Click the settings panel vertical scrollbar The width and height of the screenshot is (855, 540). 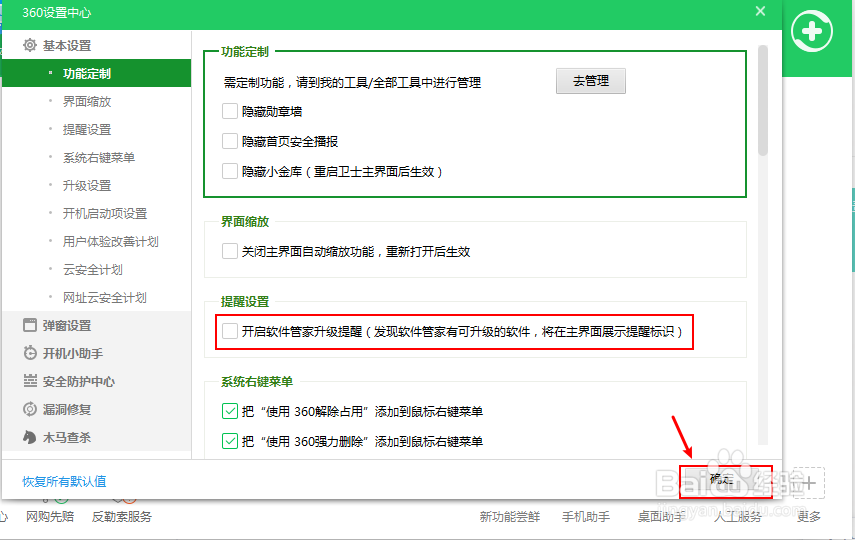point(763,101)
